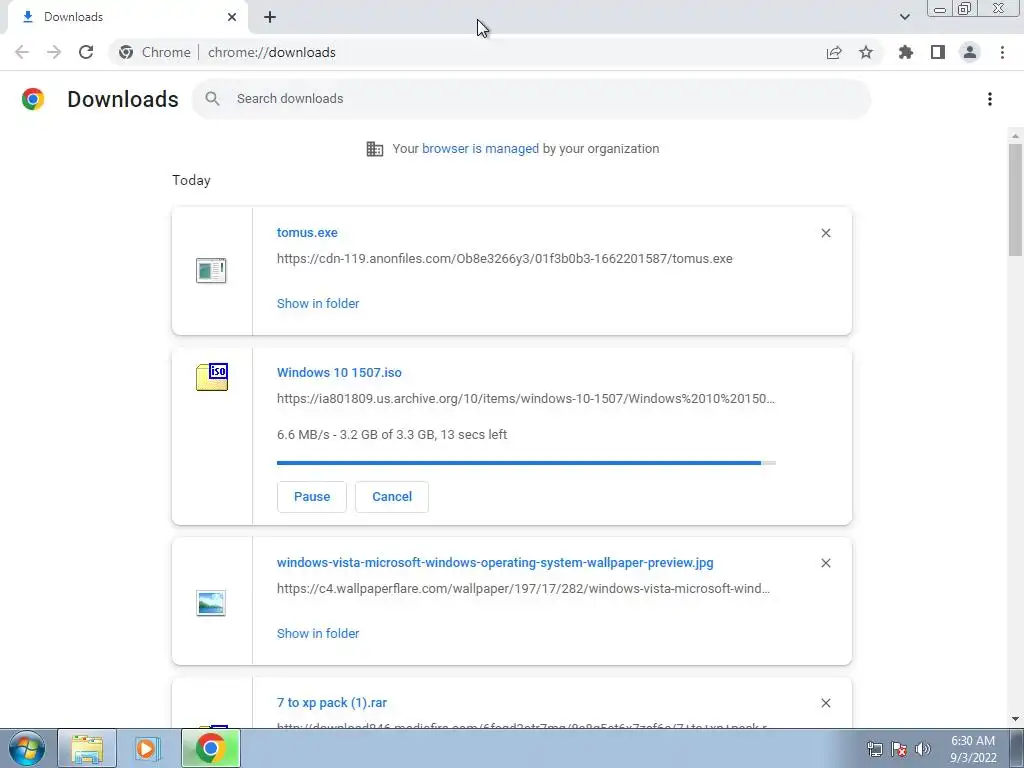The image size is (1024, 768).
Task: Remove tomus.exe from the list
Action: [x=825, y=233]
